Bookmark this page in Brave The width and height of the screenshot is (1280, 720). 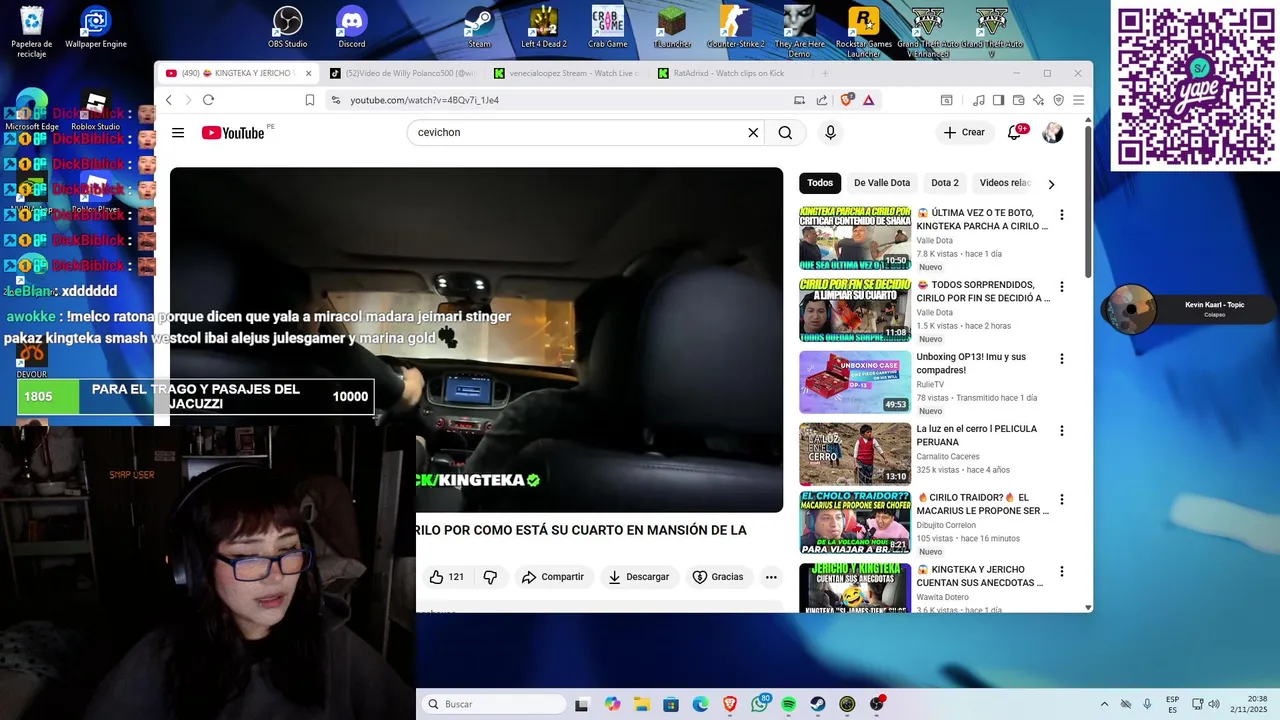pos(310,100)
